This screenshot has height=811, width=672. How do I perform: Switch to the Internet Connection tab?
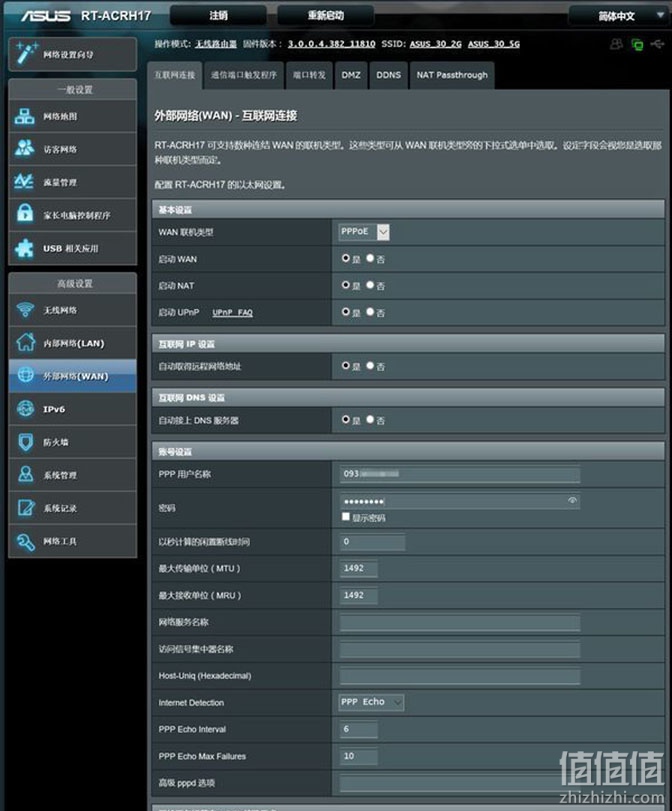coord(175,75)
